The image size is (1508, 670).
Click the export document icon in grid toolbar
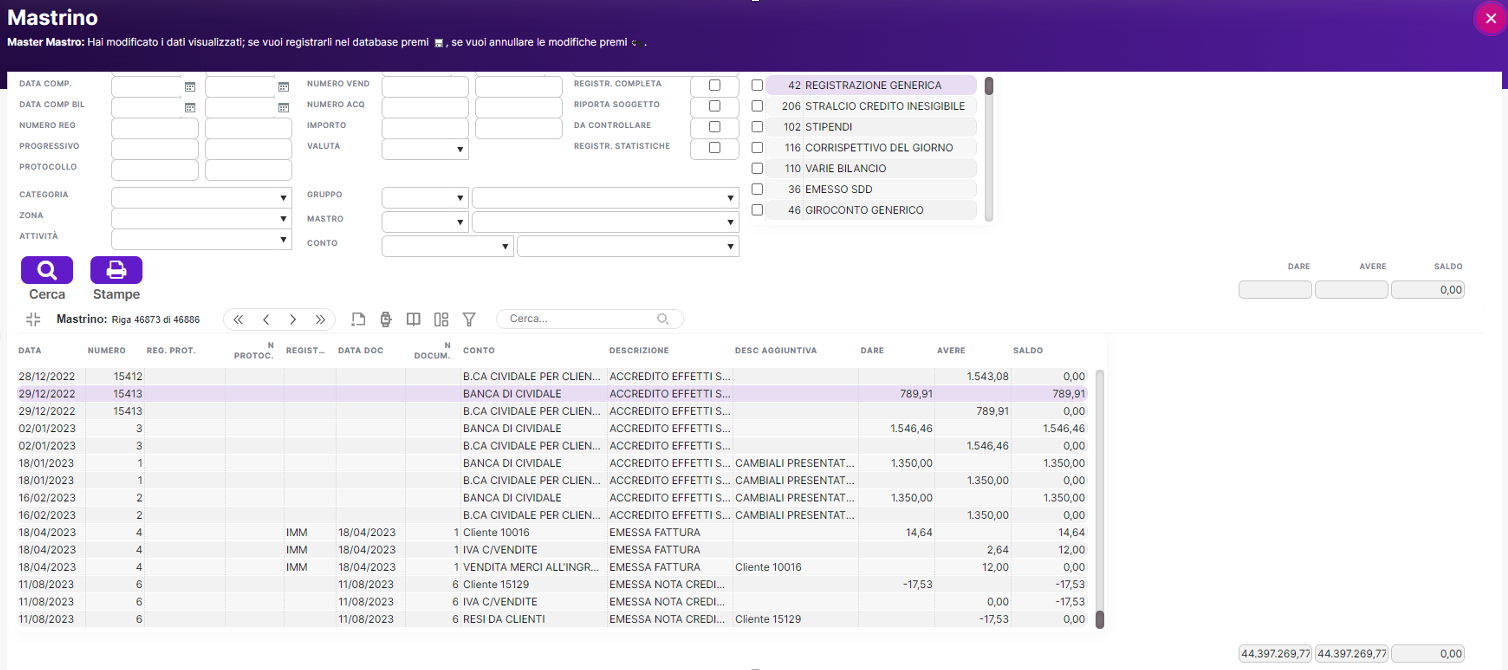click(359, 319)
